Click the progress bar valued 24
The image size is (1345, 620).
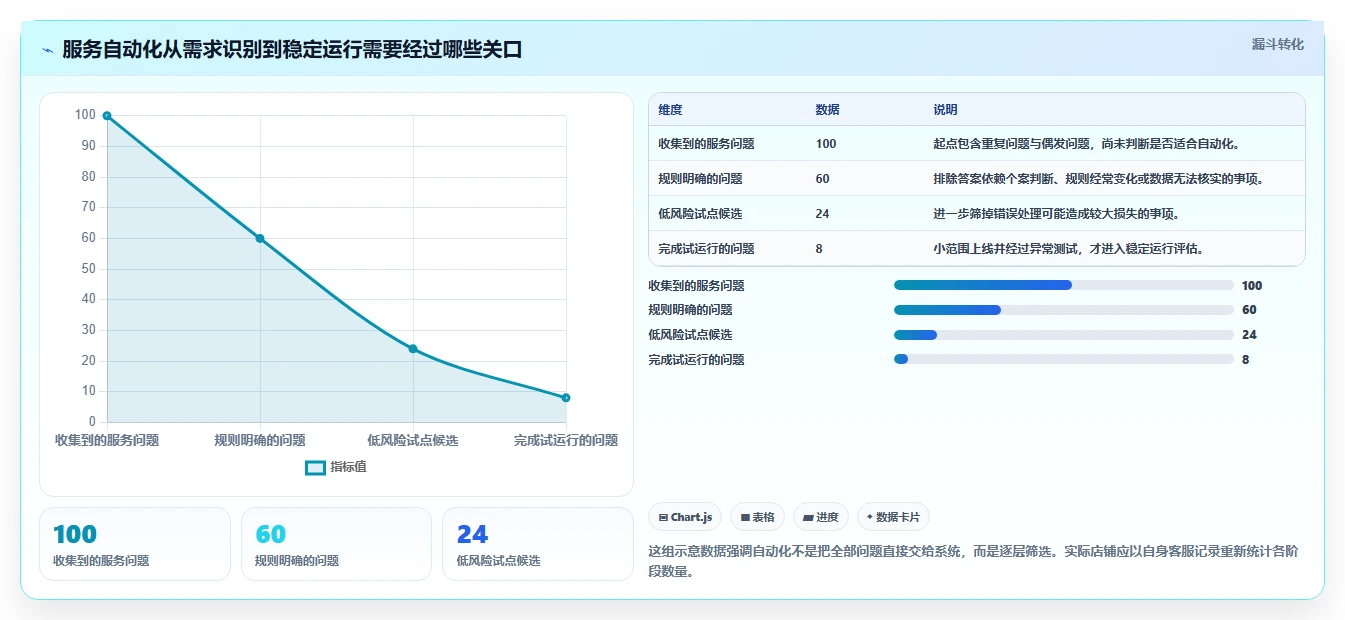pyautogui.click(x=1064, y=335)
